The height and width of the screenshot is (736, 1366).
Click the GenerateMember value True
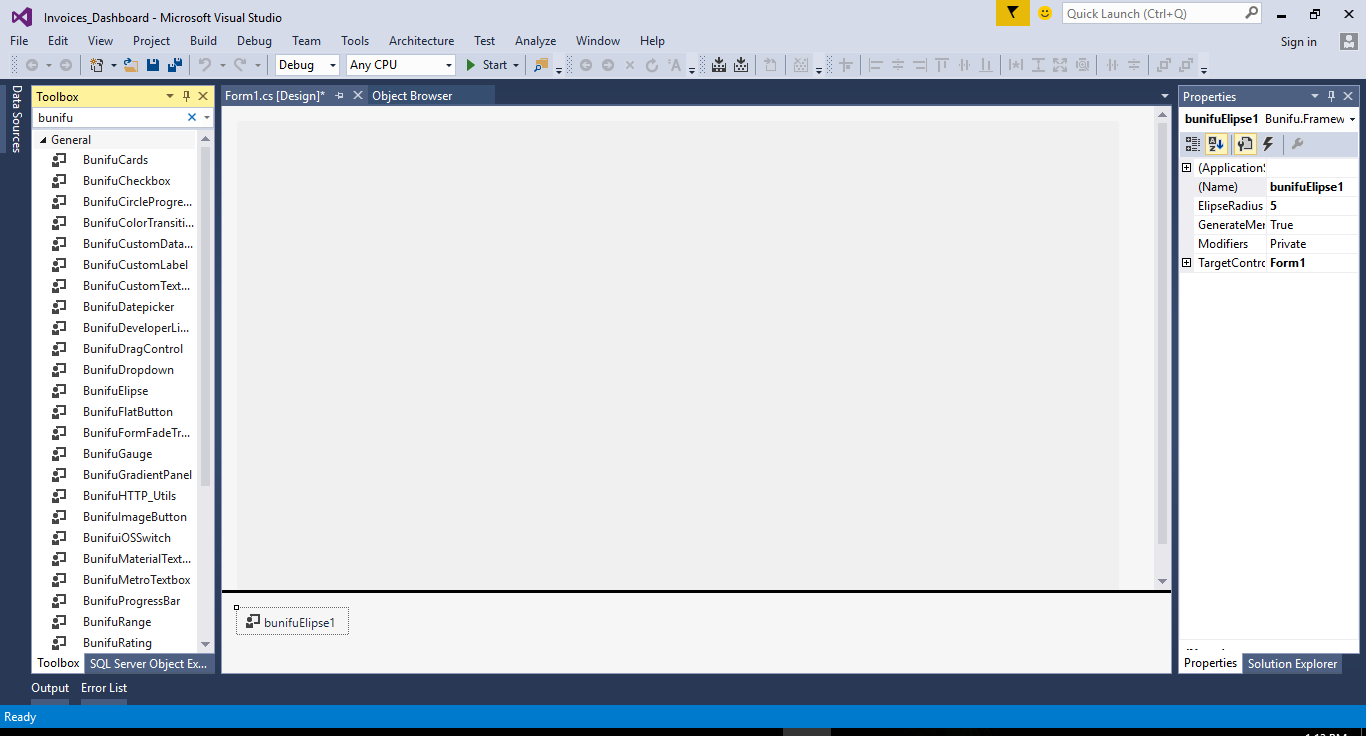1312,225
